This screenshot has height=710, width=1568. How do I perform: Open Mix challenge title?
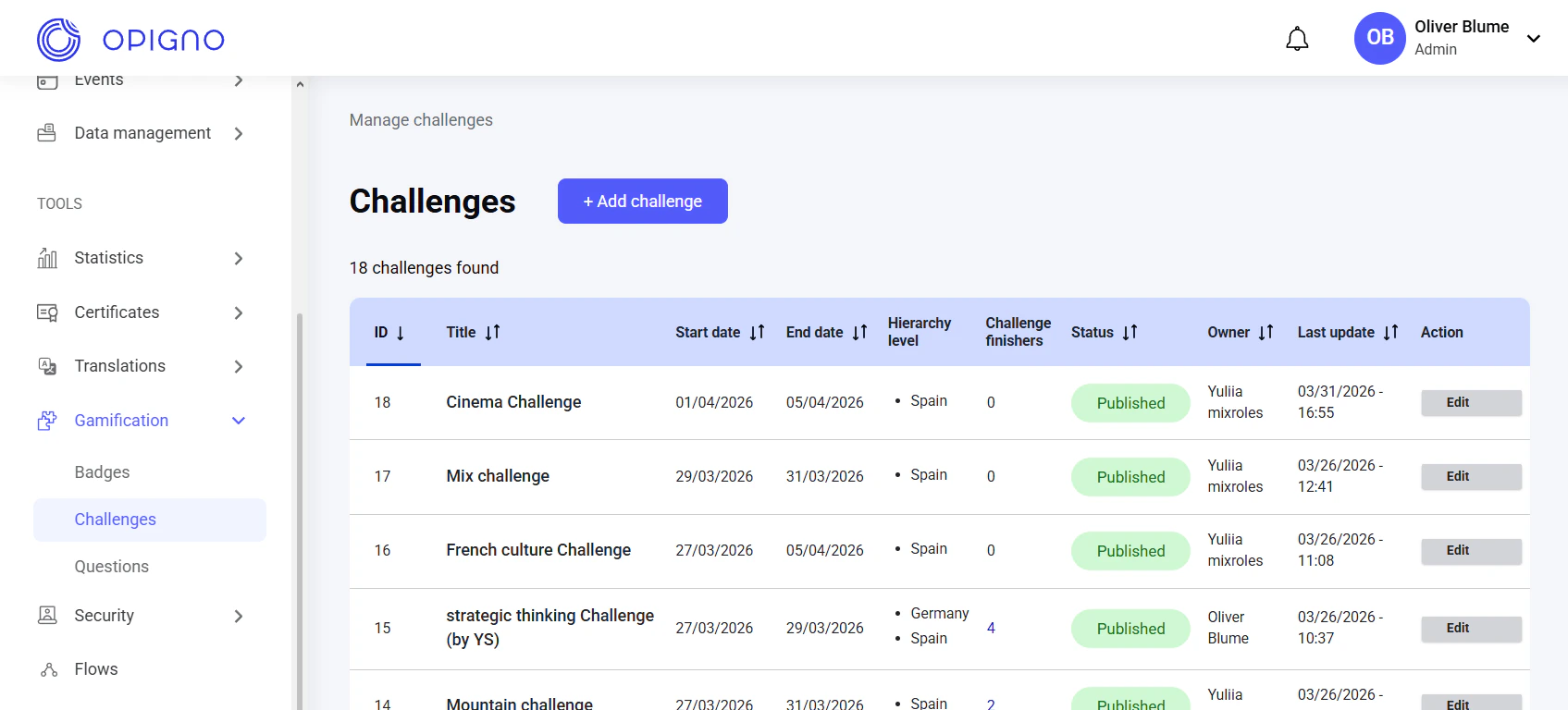point(498,476)
